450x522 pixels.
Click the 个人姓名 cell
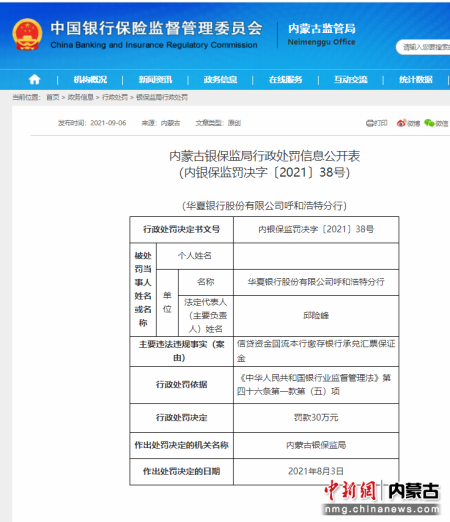point(195,256)
